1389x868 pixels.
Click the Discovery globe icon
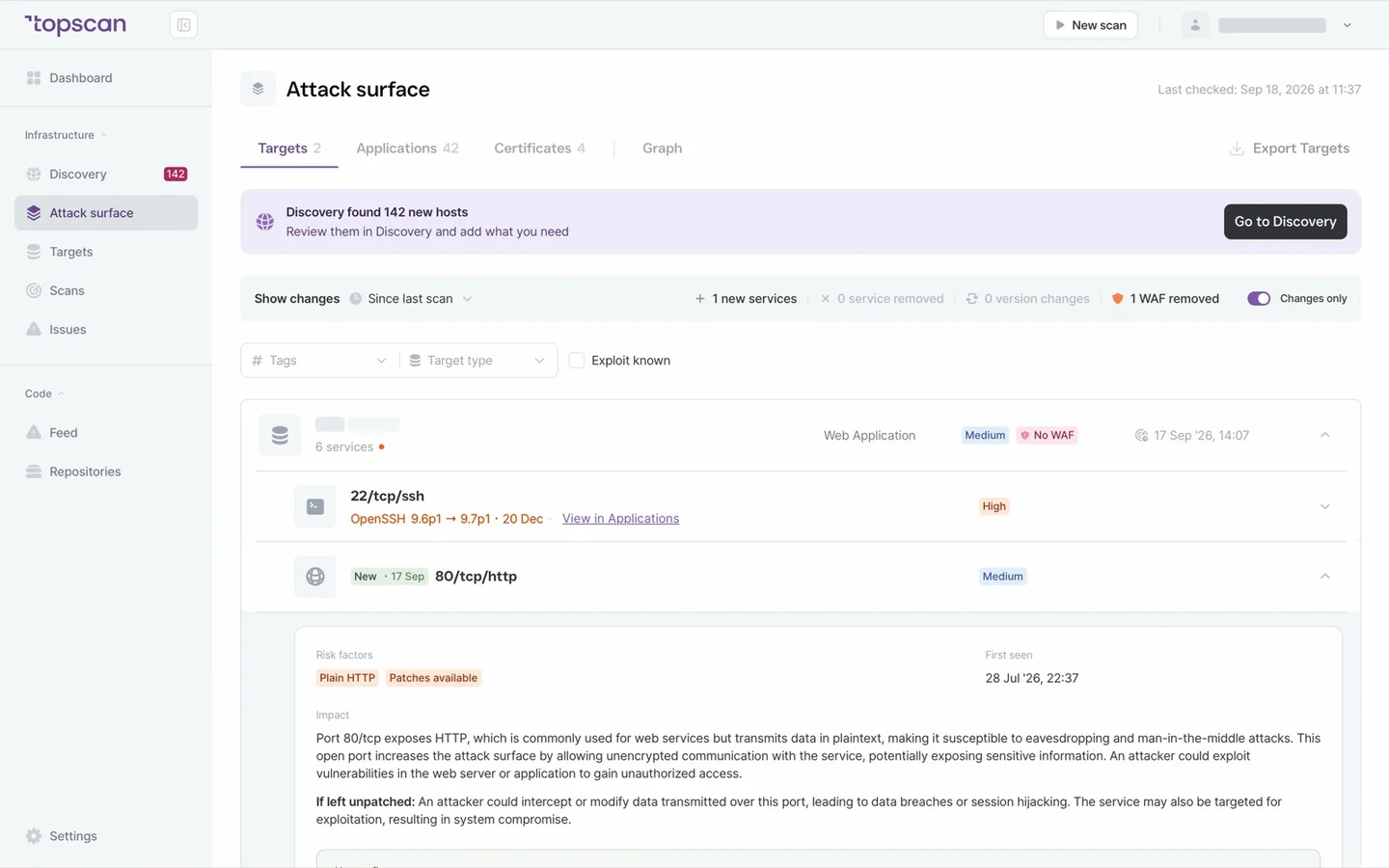pos(34,175)
